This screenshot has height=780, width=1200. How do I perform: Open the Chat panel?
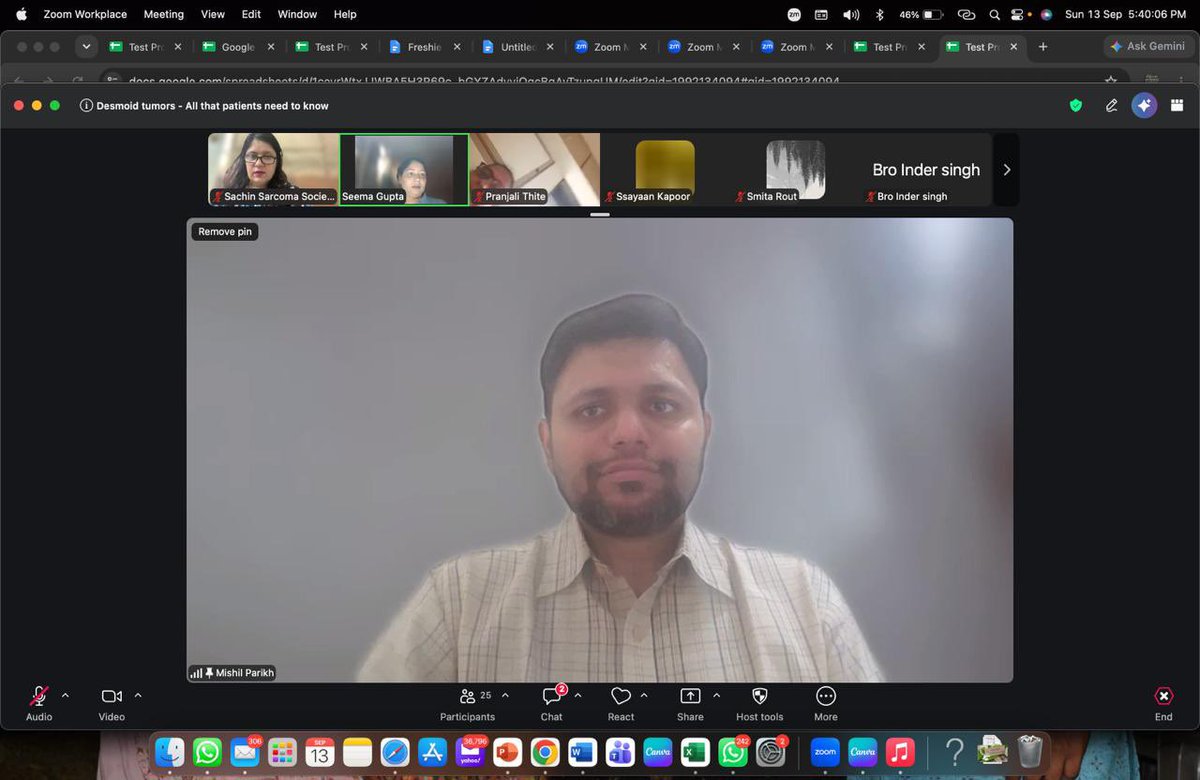pyautogui.click(x=552, y=703)
